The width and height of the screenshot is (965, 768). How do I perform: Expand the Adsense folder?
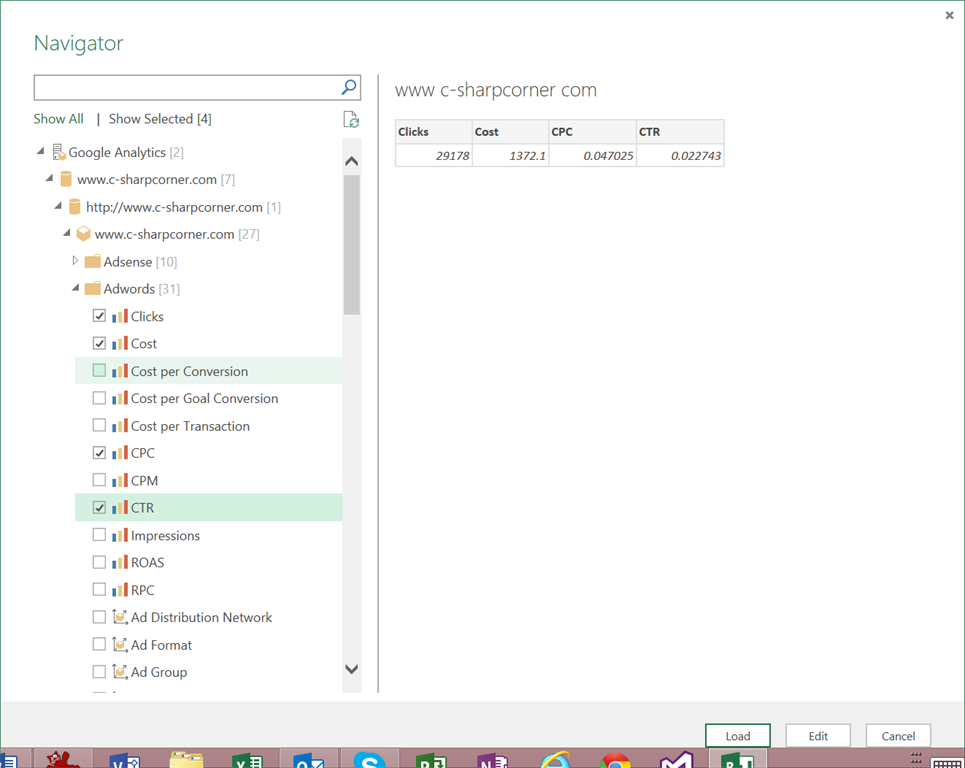pos(75,260)
